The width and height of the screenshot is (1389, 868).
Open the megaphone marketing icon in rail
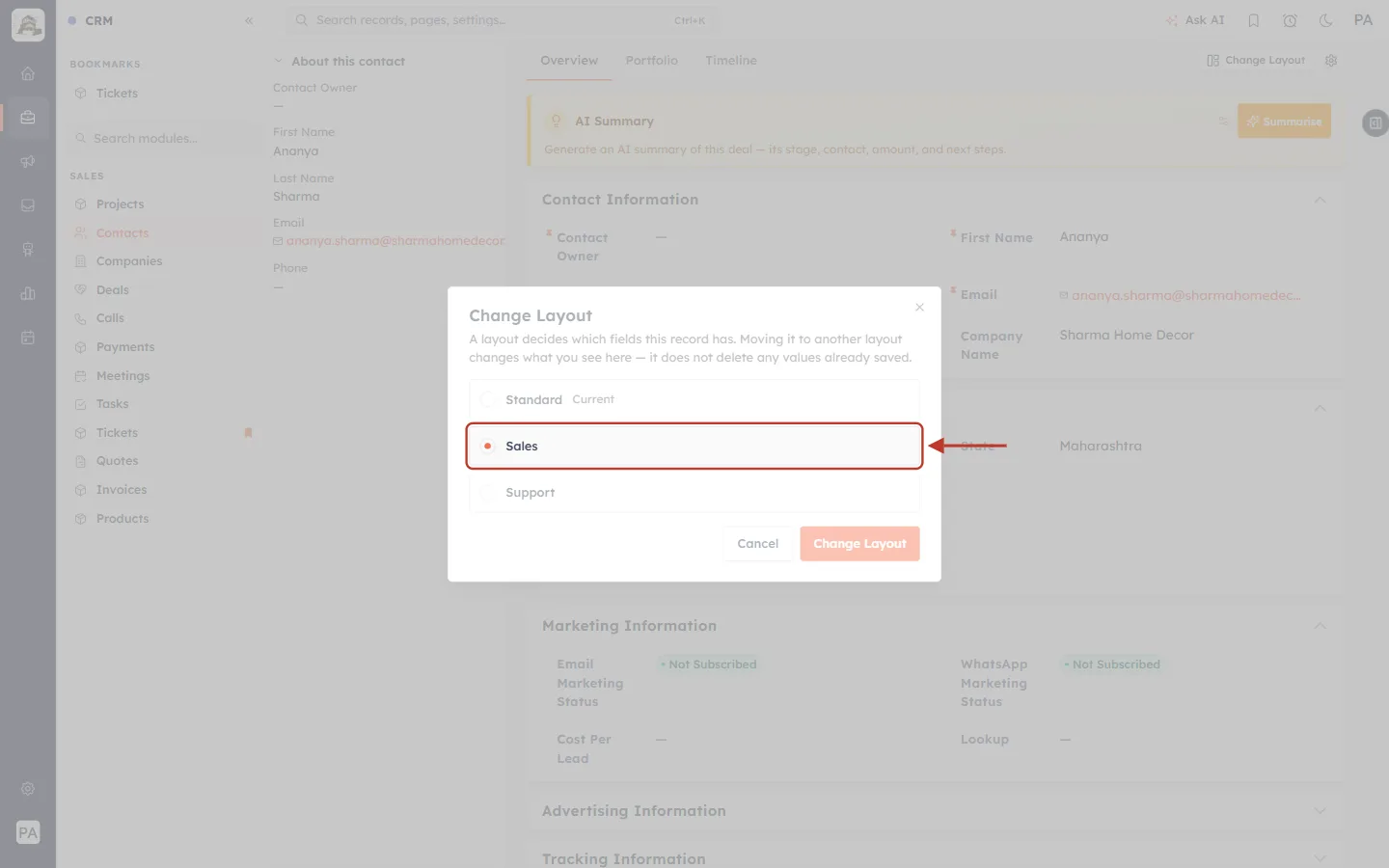[x=28, y=162]
